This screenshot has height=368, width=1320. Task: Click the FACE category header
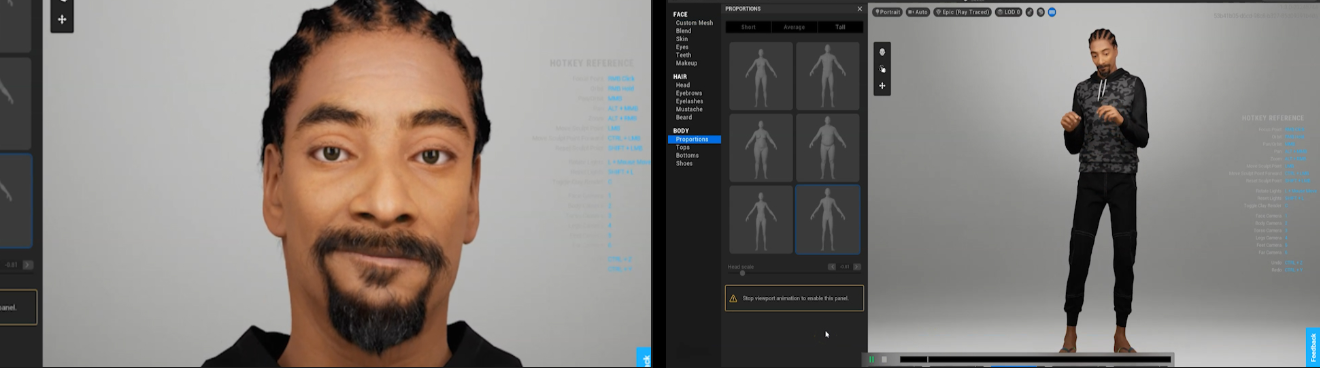click(680, 14)
